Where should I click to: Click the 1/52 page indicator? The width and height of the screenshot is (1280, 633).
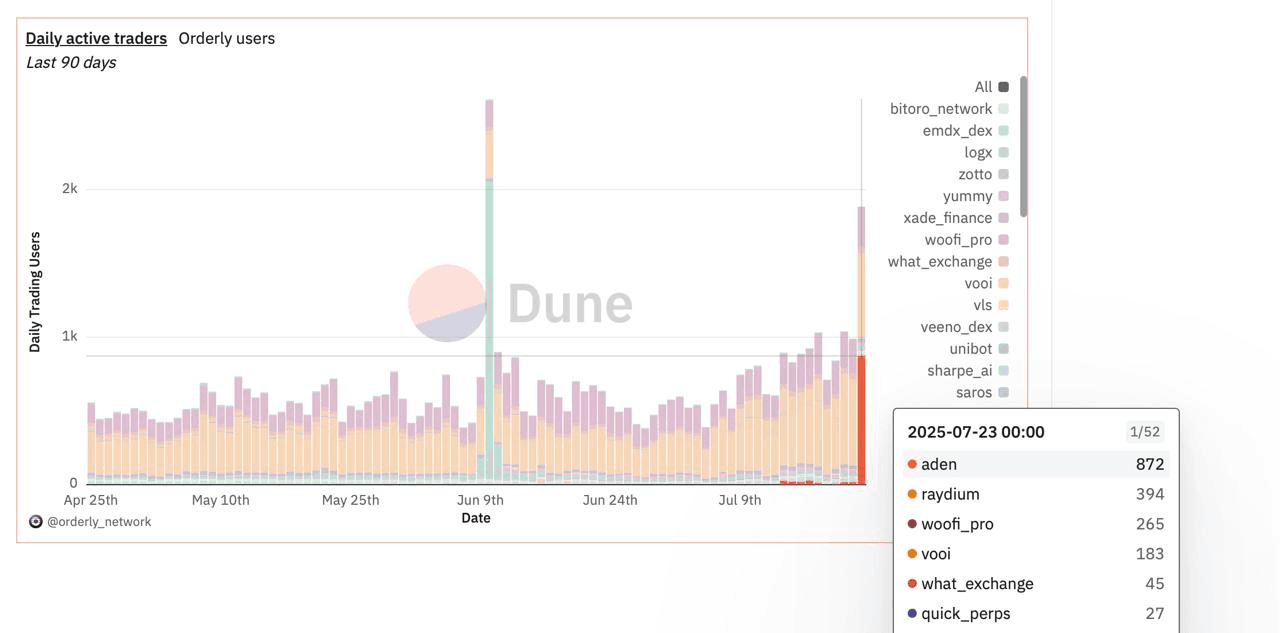(x=1144, y=432)
